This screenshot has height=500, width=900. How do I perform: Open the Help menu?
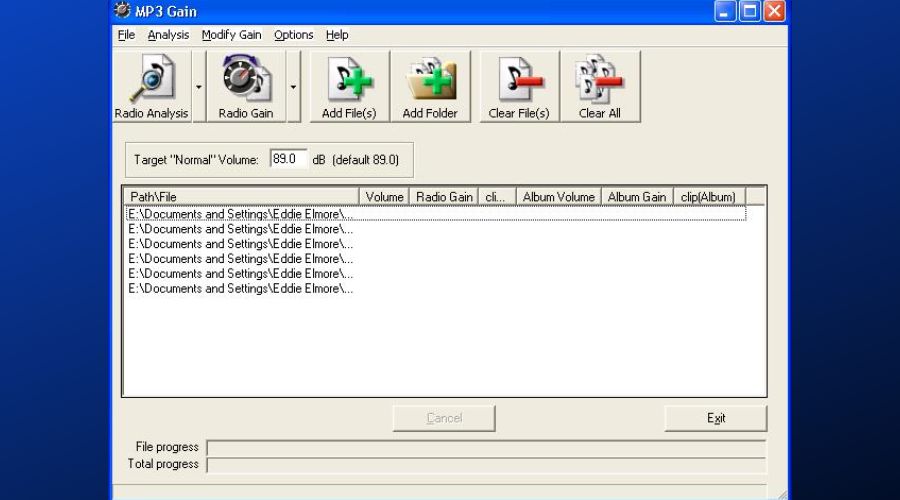tap(337, 35)
